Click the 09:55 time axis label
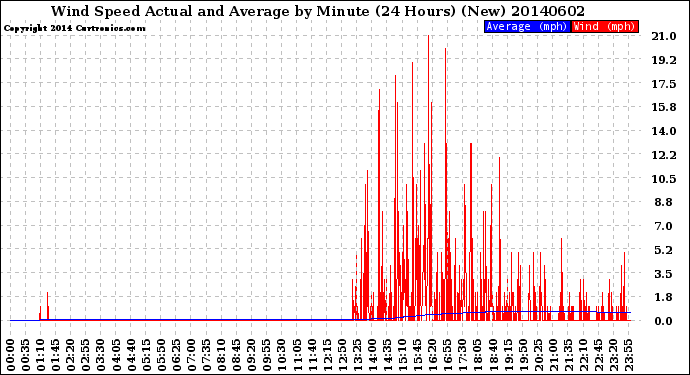Viewport: 690px width, 375px height. pyautogui.click(x=267, y=355)
